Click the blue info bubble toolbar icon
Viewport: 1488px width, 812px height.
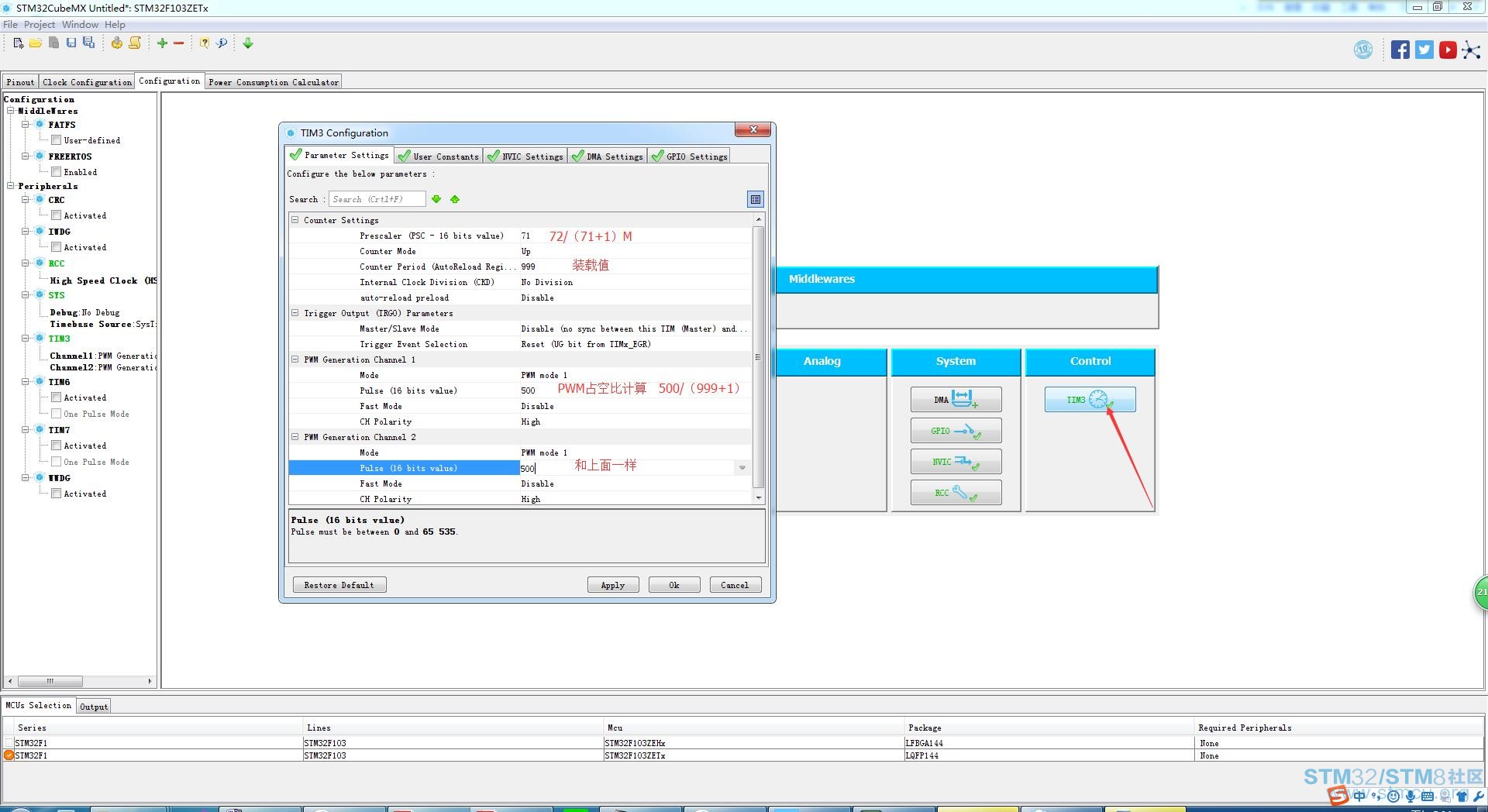[x=222, y=43]
